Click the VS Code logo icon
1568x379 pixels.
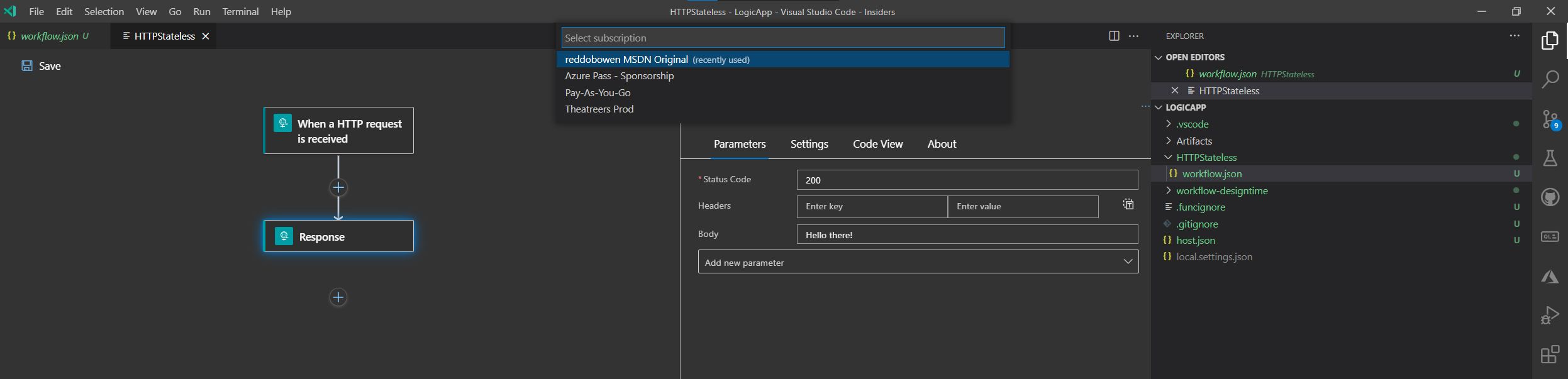click(10, 11)
